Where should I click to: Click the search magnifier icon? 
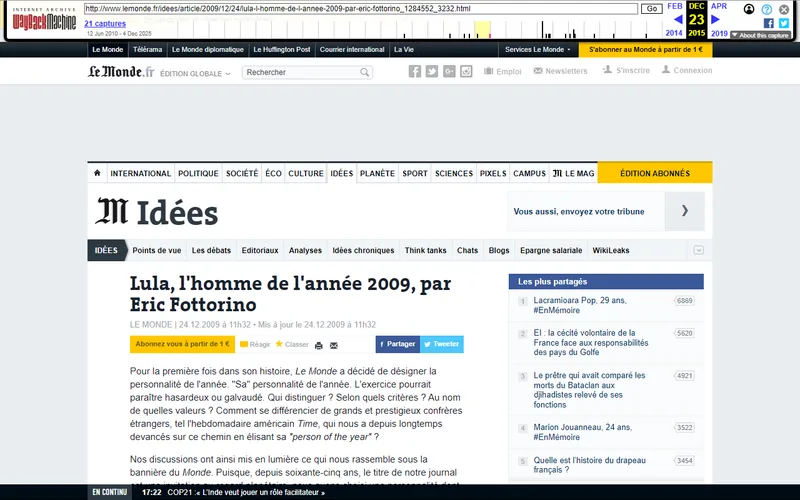364,72
